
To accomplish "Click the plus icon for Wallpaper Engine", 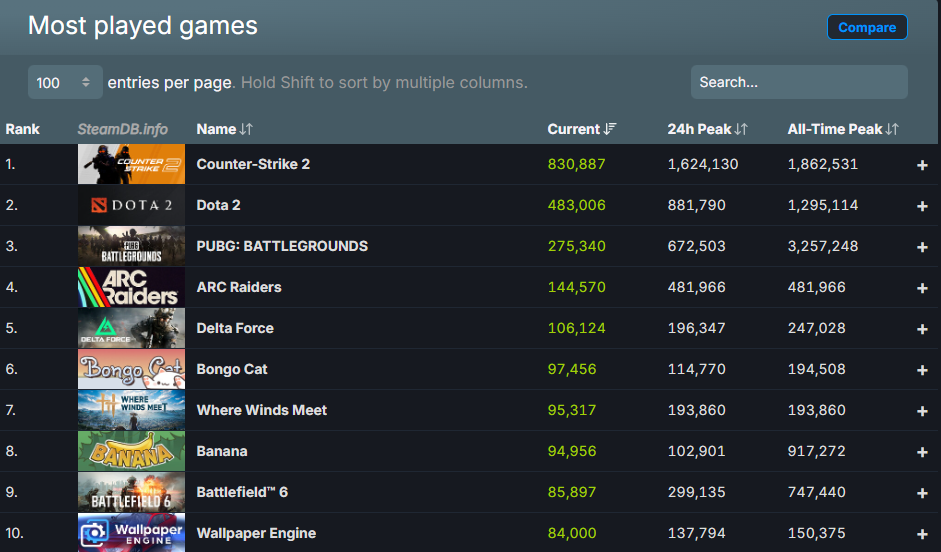I will click(922, 534).
